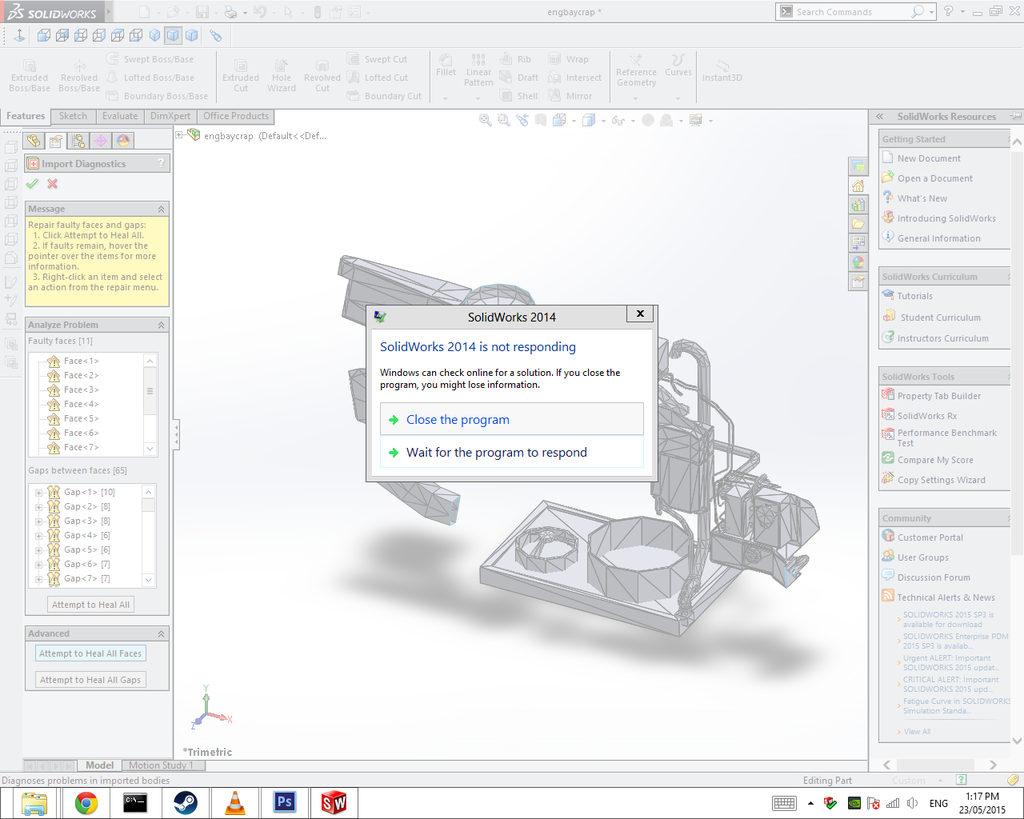Open the Hole Wizard tool
This screenshot has width=1024, height=819.
click(x=281, y=76)
